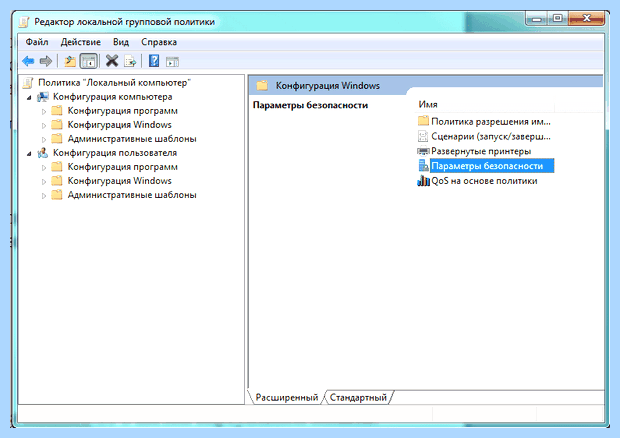Open the Вид menu
This screenshot has height=438, width=620.
(x=121, y=42)
